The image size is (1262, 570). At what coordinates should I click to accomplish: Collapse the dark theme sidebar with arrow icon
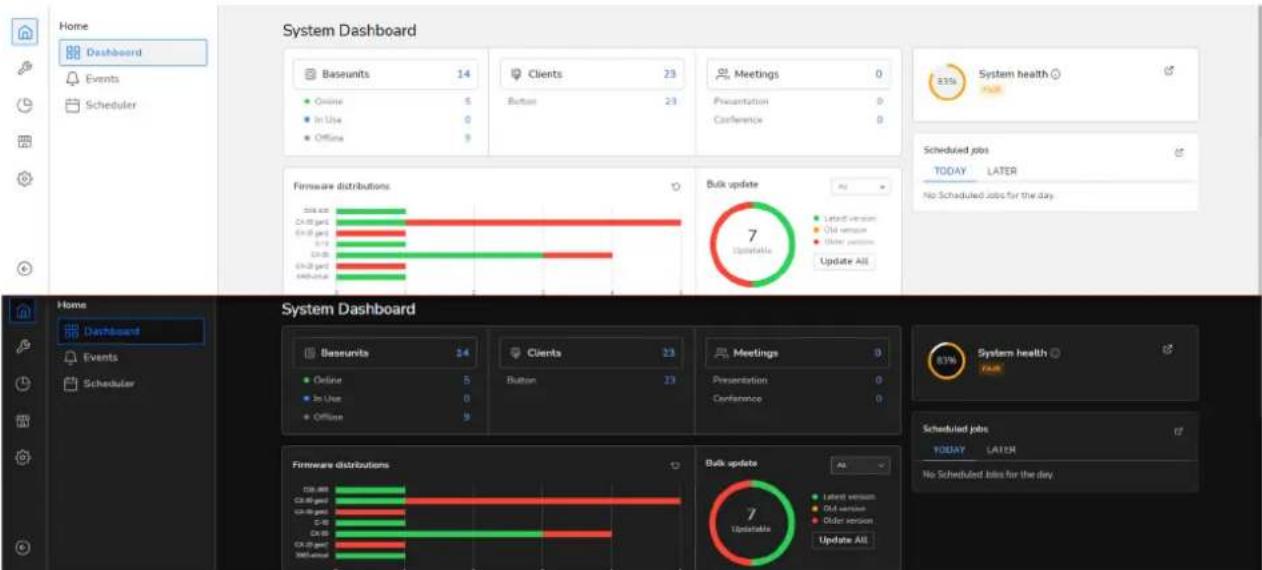coord(25,547)
